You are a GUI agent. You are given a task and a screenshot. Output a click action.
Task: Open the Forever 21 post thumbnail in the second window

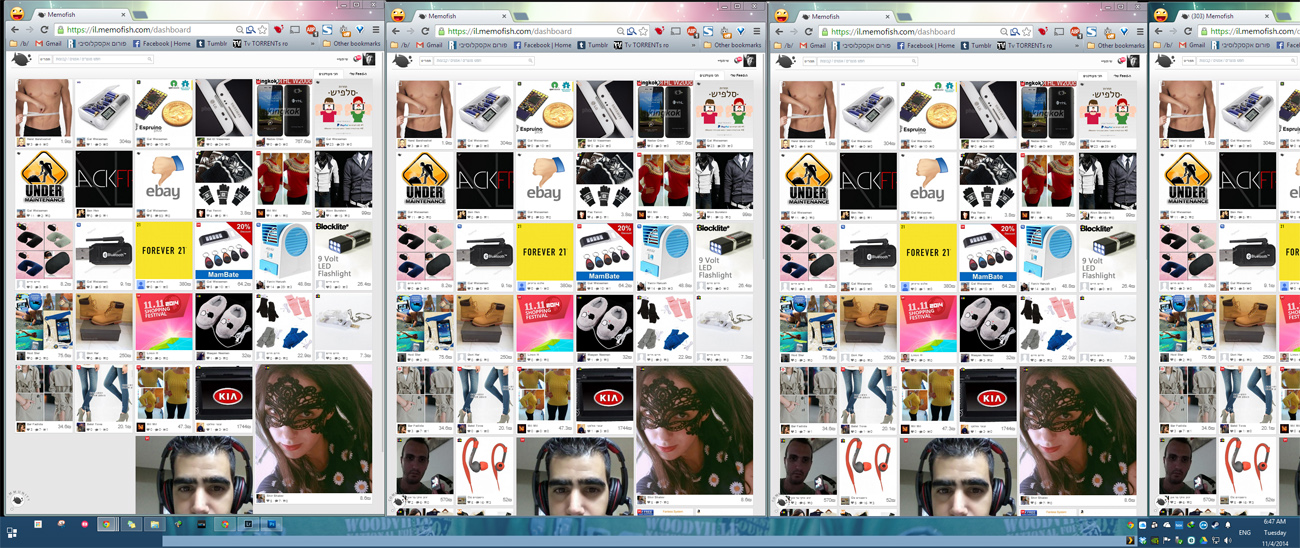[x=545, y=251]
